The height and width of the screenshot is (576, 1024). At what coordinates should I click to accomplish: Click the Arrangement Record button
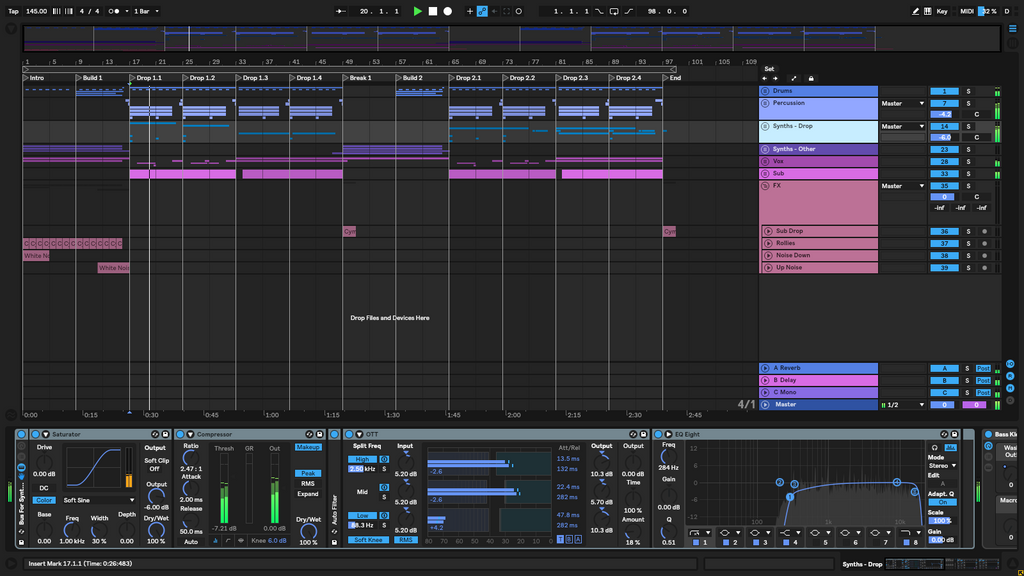click(447, 11)
